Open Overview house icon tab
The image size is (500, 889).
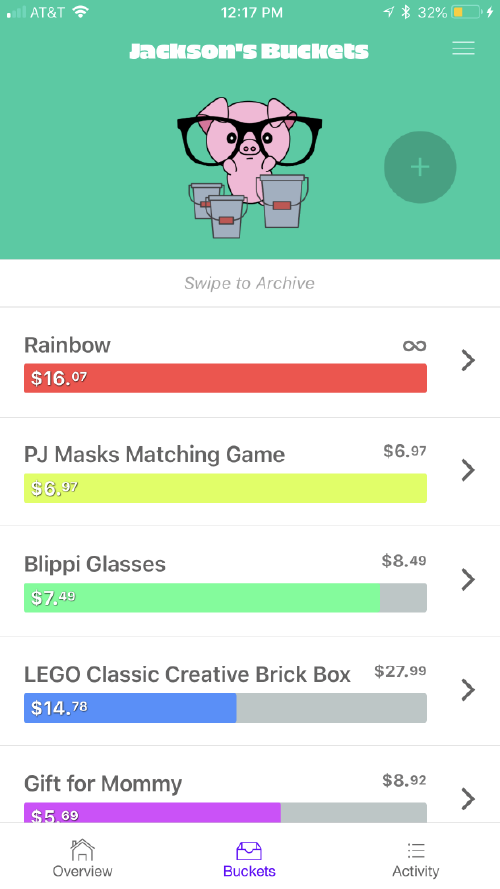point(82,858)
